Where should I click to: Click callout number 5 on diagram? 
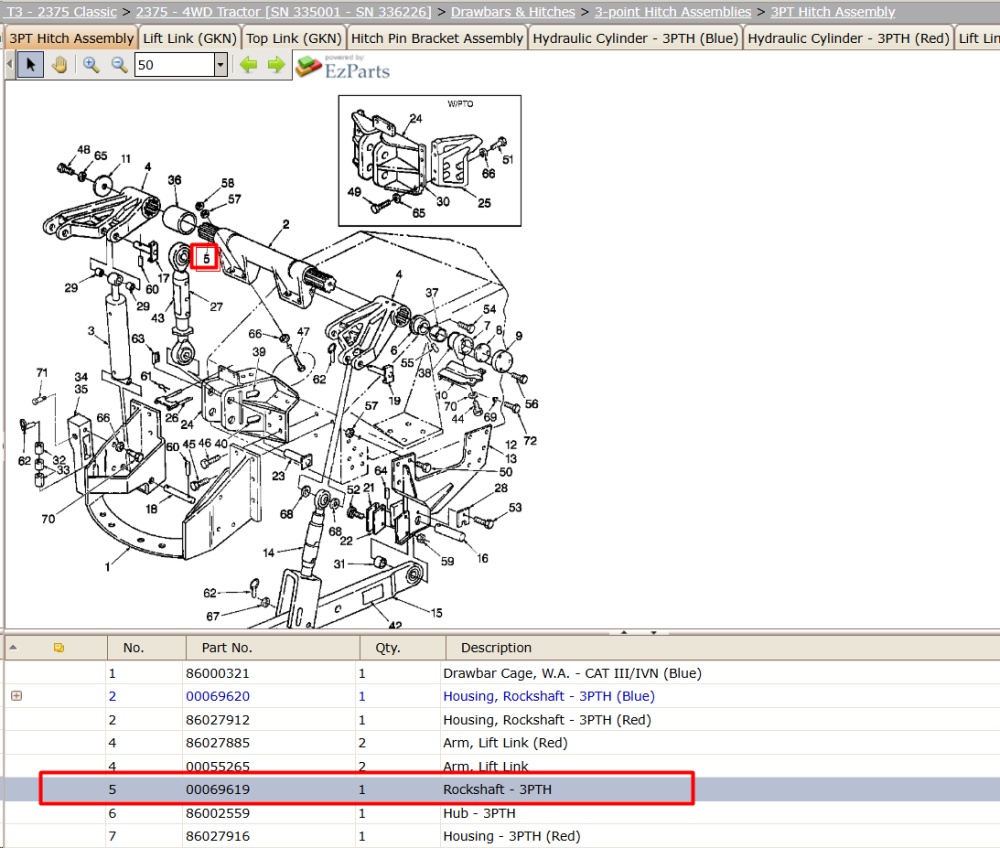pos(205,258)
